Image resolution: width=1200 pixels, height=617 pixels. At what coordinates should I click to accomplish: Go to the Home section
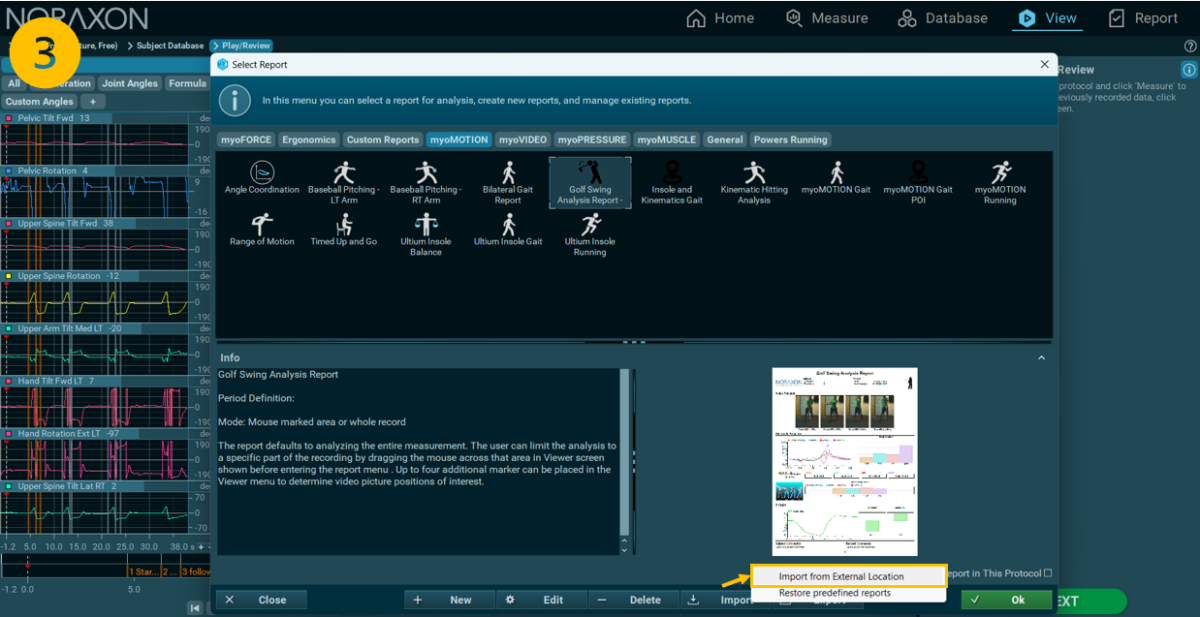(x=720, y=18)
